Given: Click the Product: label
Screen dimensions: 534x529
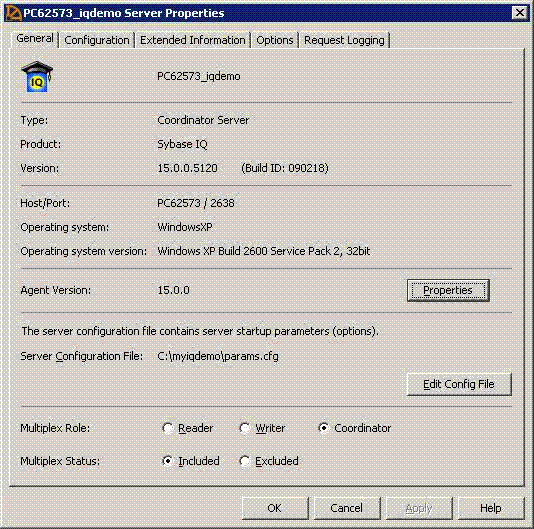Looking at the screenshot, I should pyautogui.click(x=41, y=144).
